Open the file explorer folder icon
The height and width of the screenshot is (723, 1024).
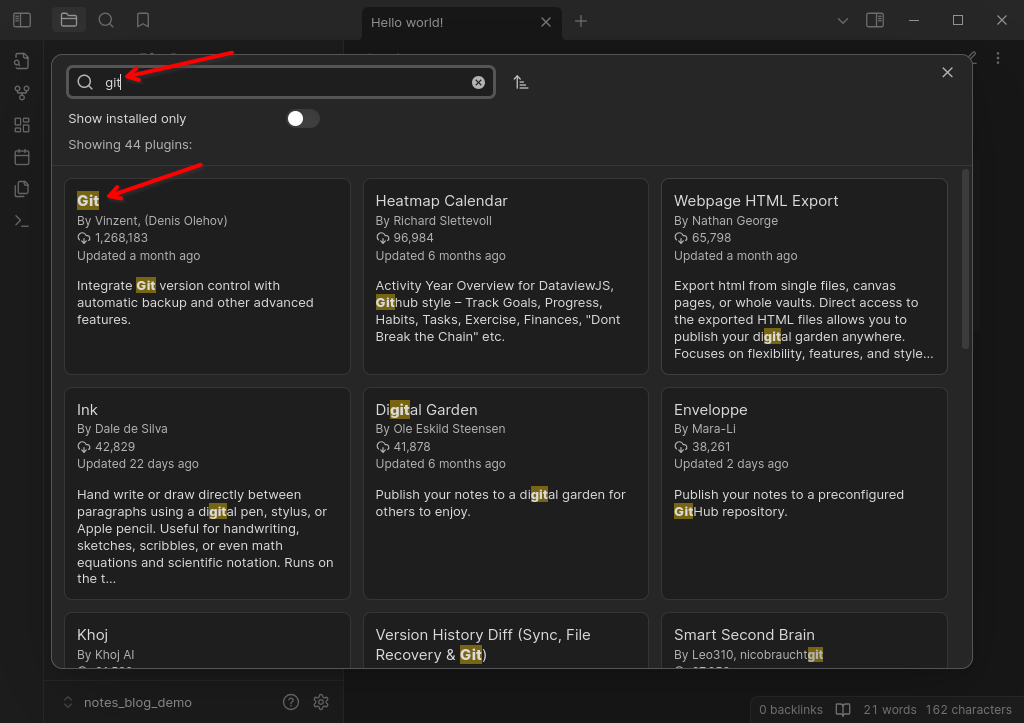[69, 20]
